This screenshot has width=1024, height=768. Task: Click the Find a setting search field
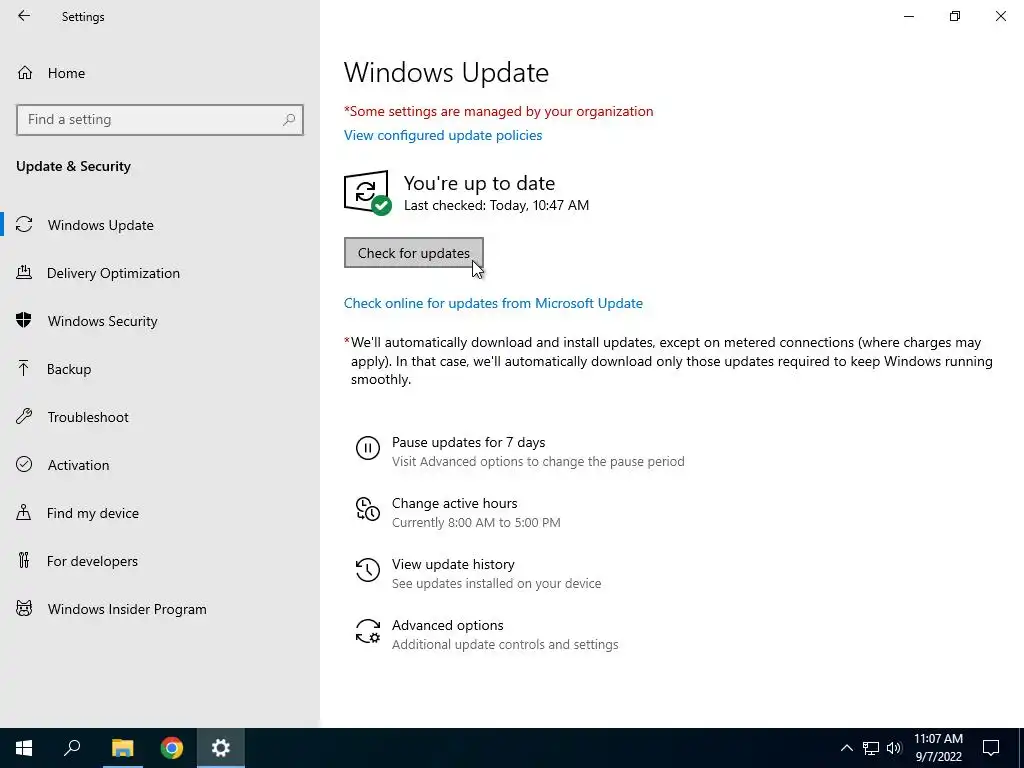(x=160, y=120)
